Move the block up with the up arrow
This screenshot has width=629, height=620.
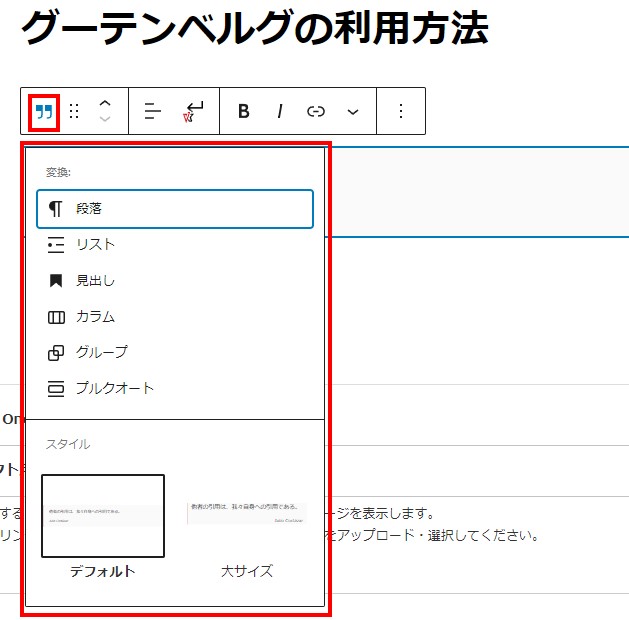pyautogui.click(x=105, y=102)
